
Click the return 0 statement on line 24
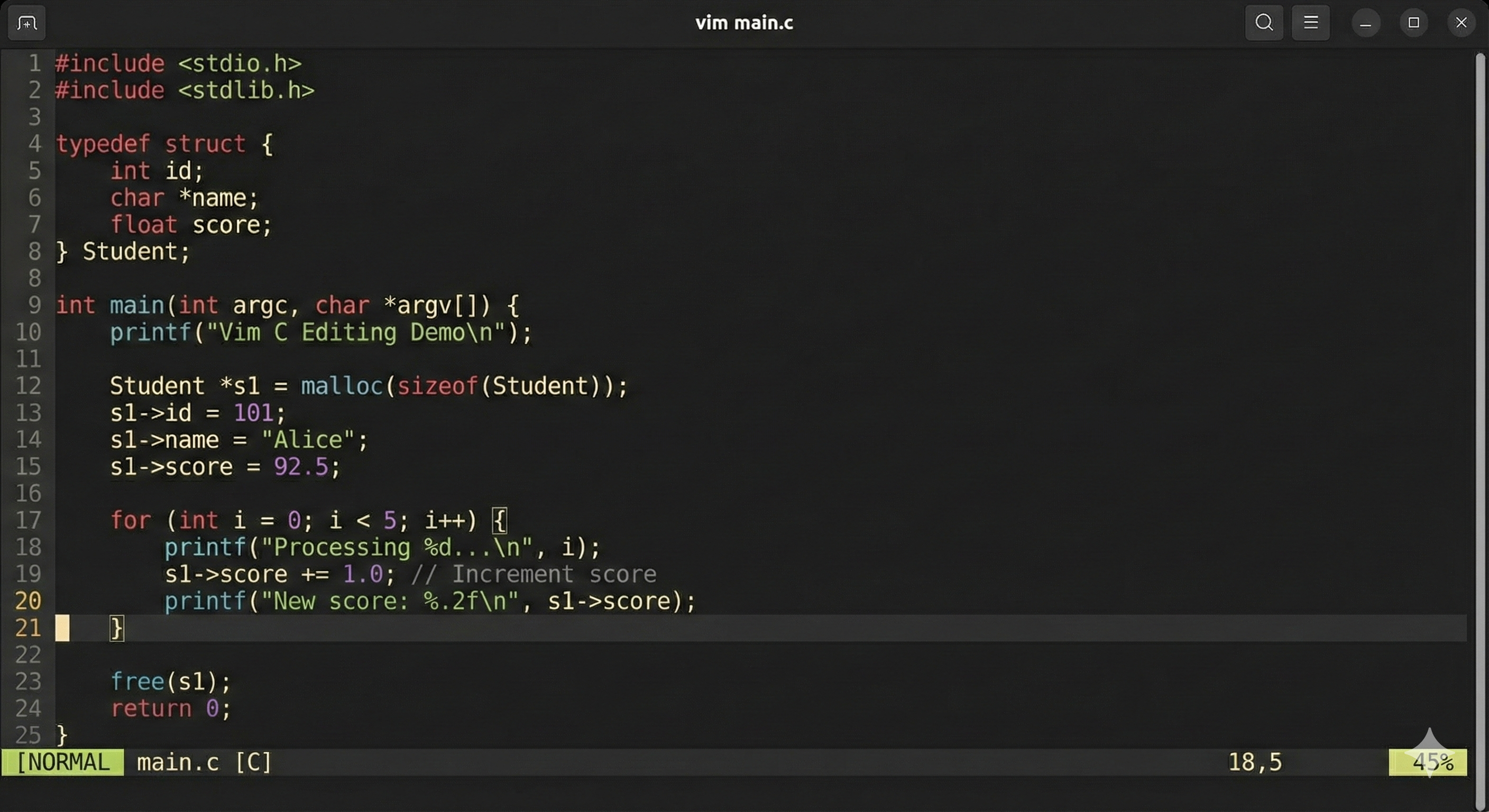pyautogui.click(x=170, y=708)
